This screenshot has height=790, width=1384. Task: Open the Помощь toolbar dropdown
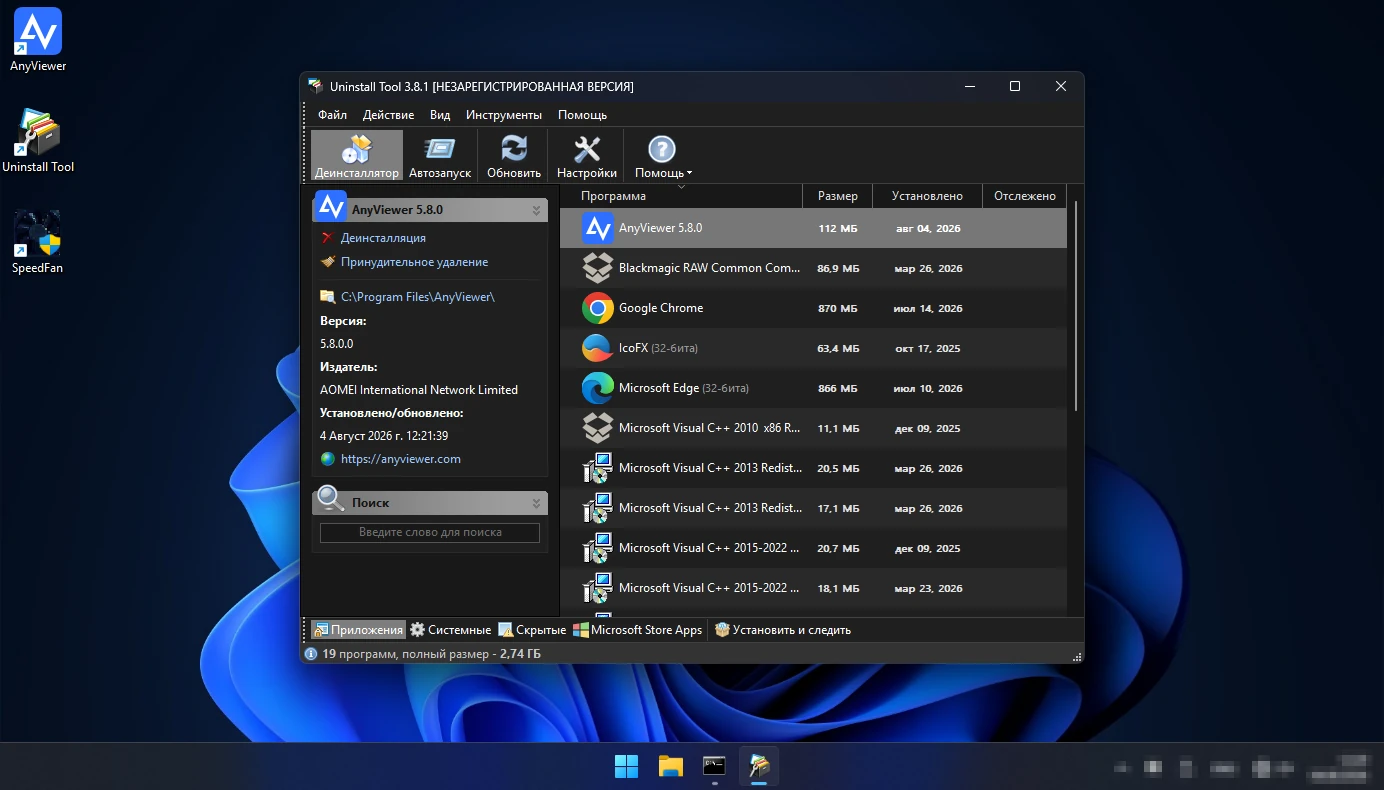(663, 156)
